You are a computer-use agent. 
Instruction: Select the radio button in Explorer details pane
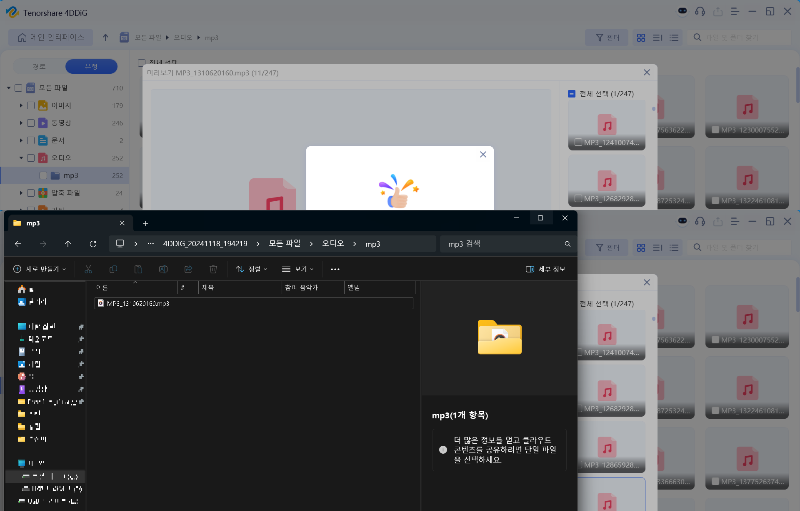443,450
